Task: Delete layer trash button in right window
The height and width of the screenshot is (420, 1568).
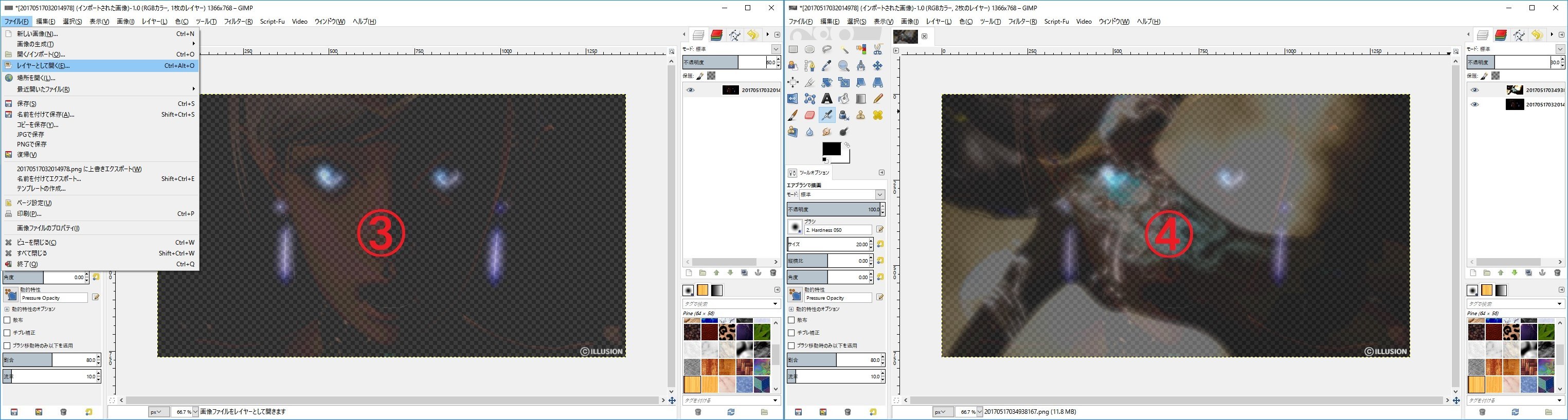Action: 1558,273
